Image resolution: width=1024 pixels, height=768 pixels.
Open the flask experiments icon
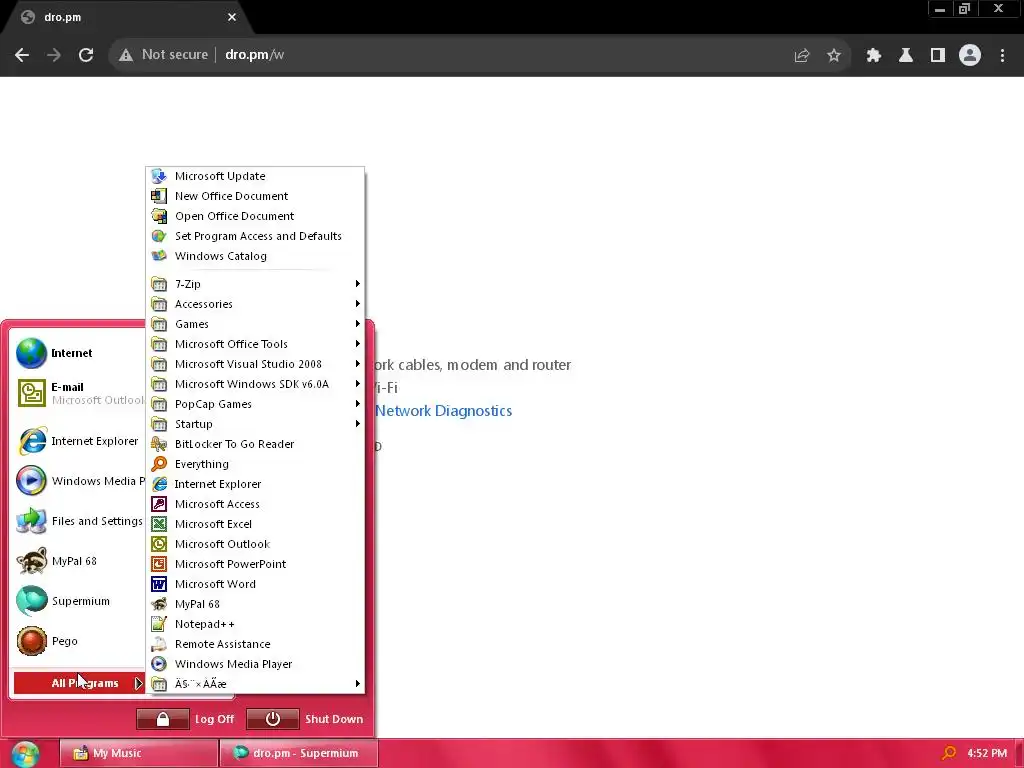[x=906, y=56]
